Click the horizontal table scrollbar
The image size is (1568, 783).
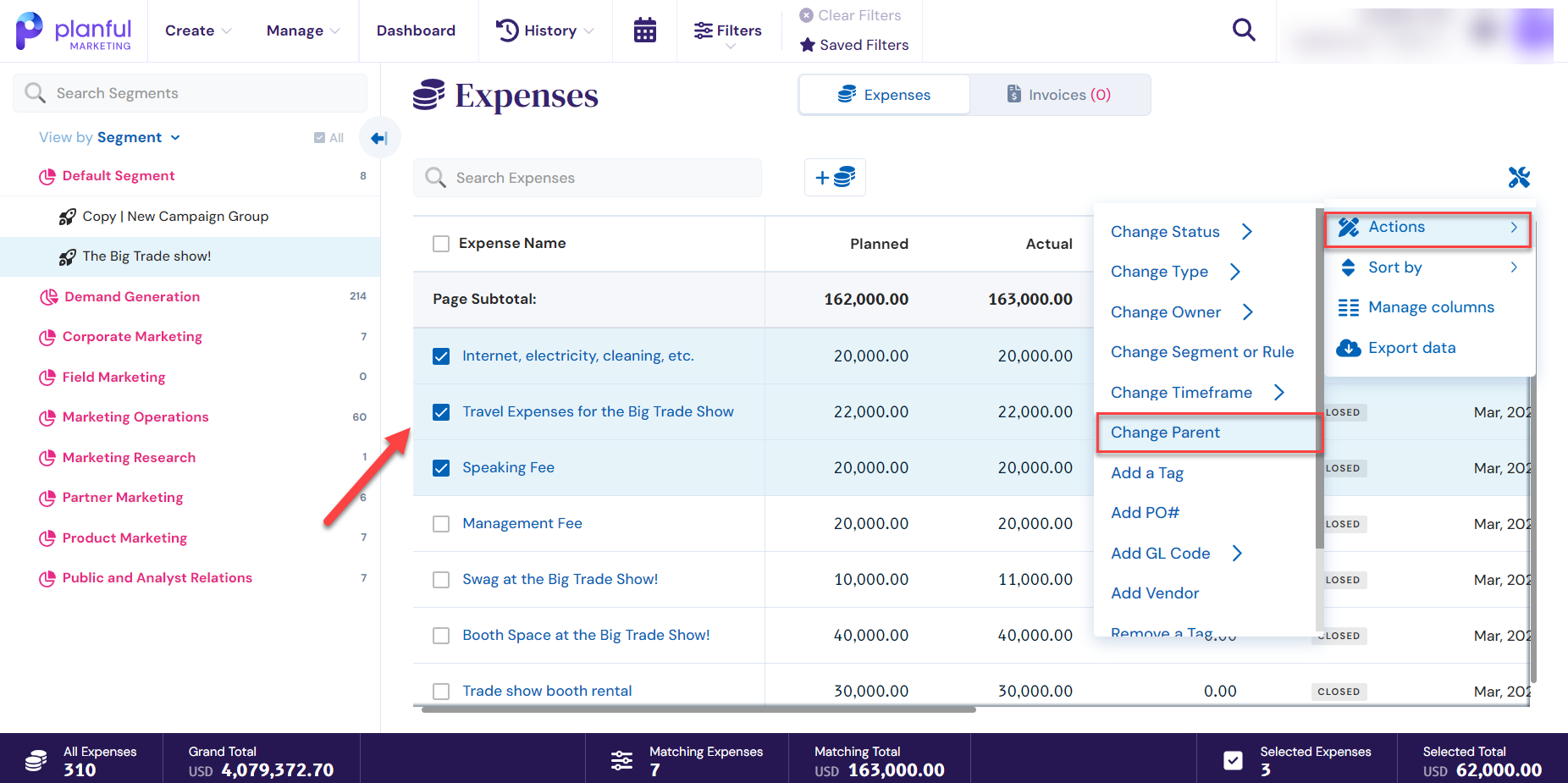(698, 709)
